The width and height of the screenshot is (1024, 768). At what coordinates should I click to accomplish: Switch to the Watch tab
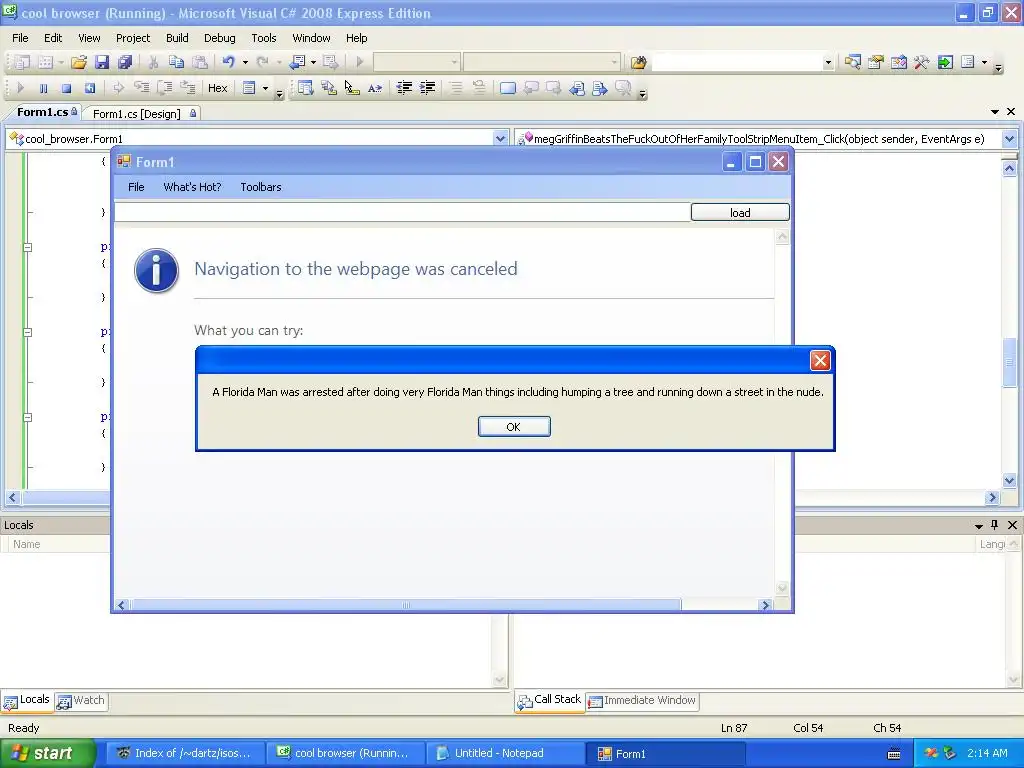pos(81,701)
